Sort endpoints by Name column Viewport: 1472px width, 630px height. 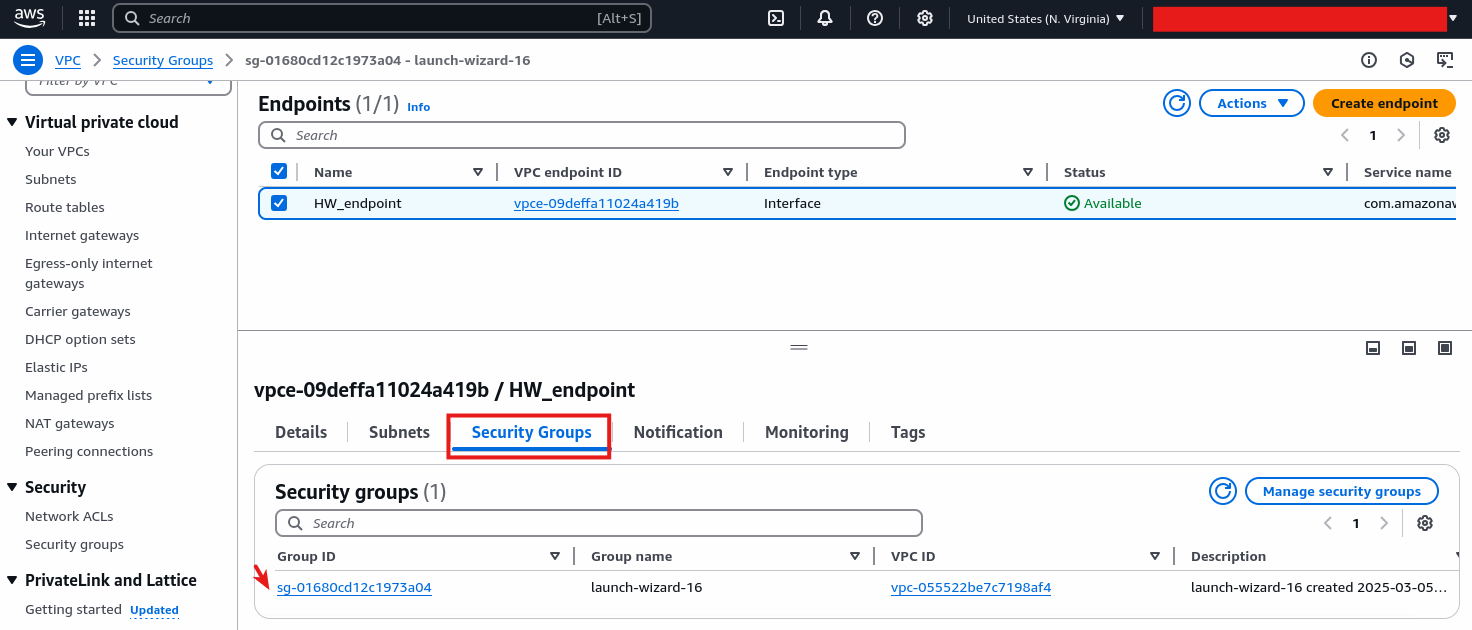478,172
